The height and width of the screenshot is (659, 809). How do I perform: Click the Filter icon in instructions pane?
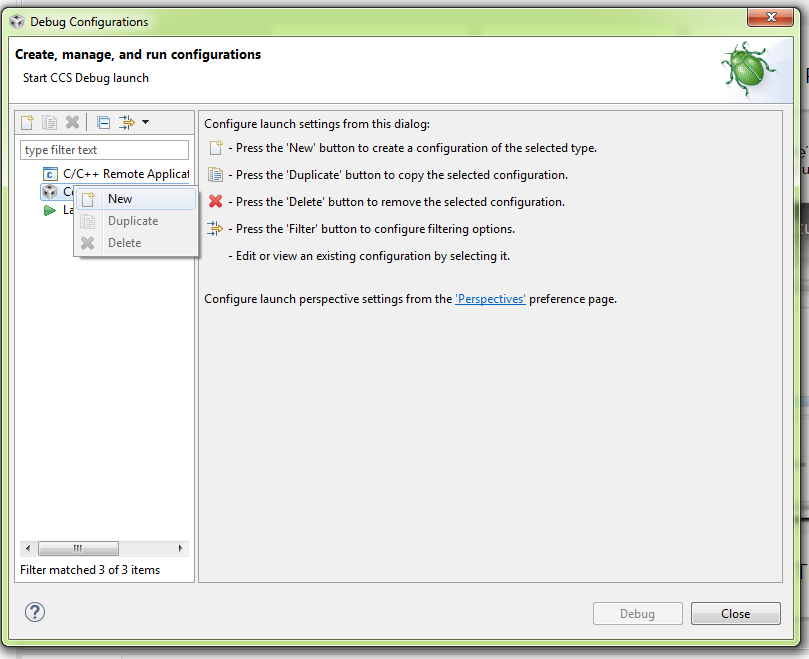pos(215,228)
